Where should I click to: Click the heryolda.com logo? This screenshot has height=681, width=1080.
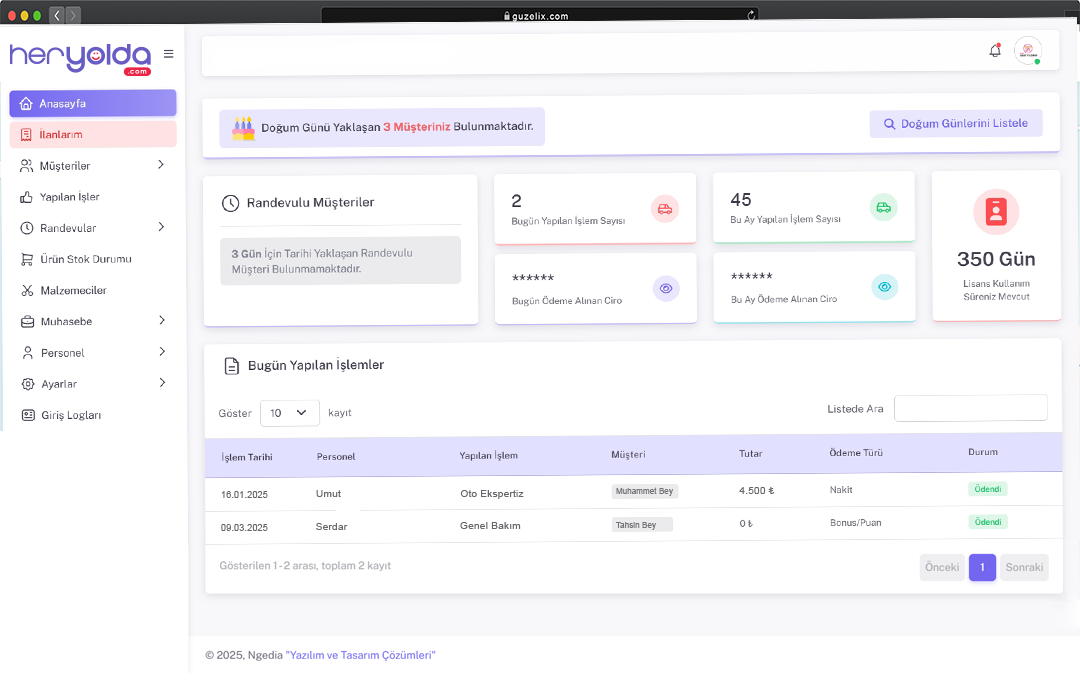80,58
